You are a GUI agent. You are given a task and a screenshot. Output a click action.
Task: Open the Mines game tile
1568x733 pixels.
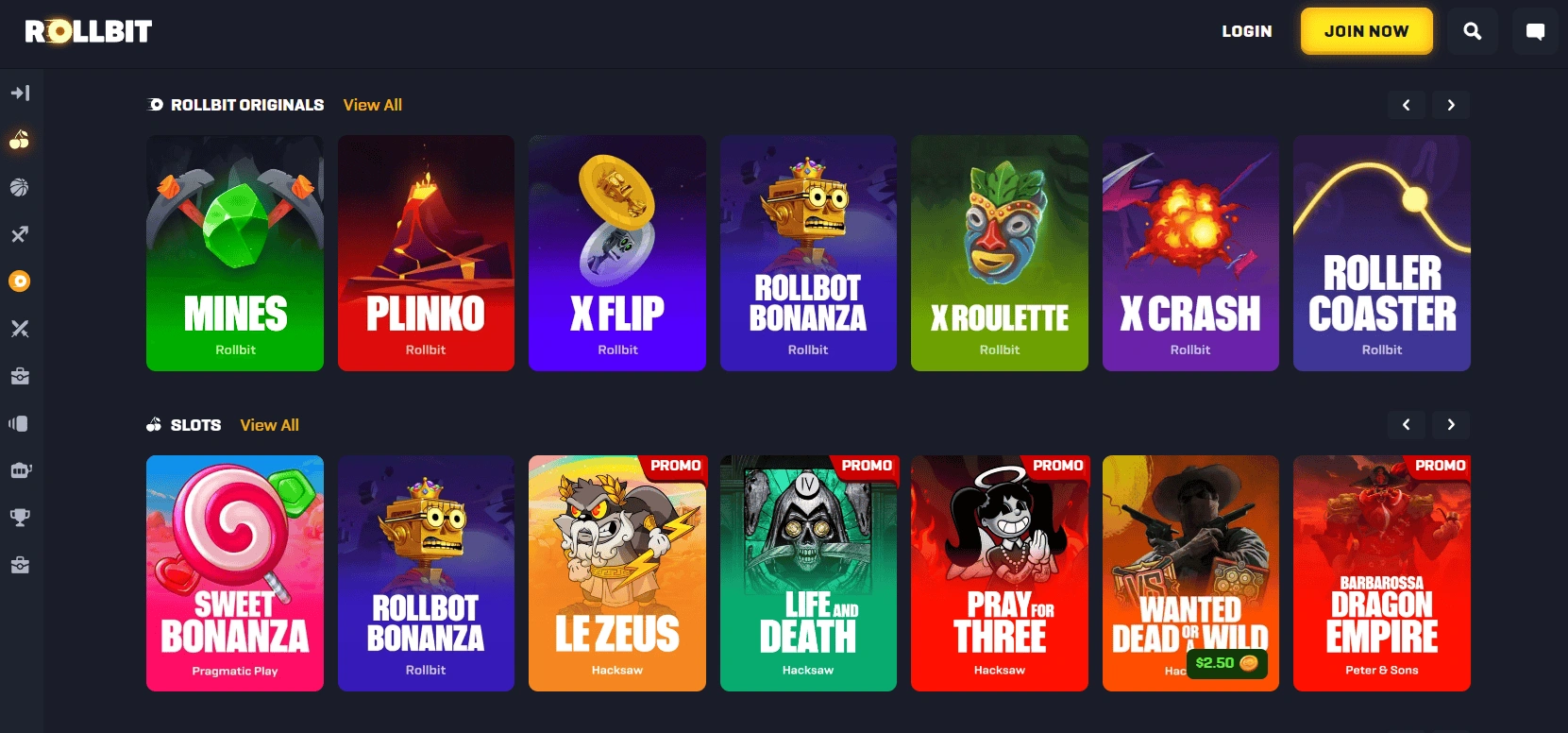pyautogui.click(x=235, y=253)
